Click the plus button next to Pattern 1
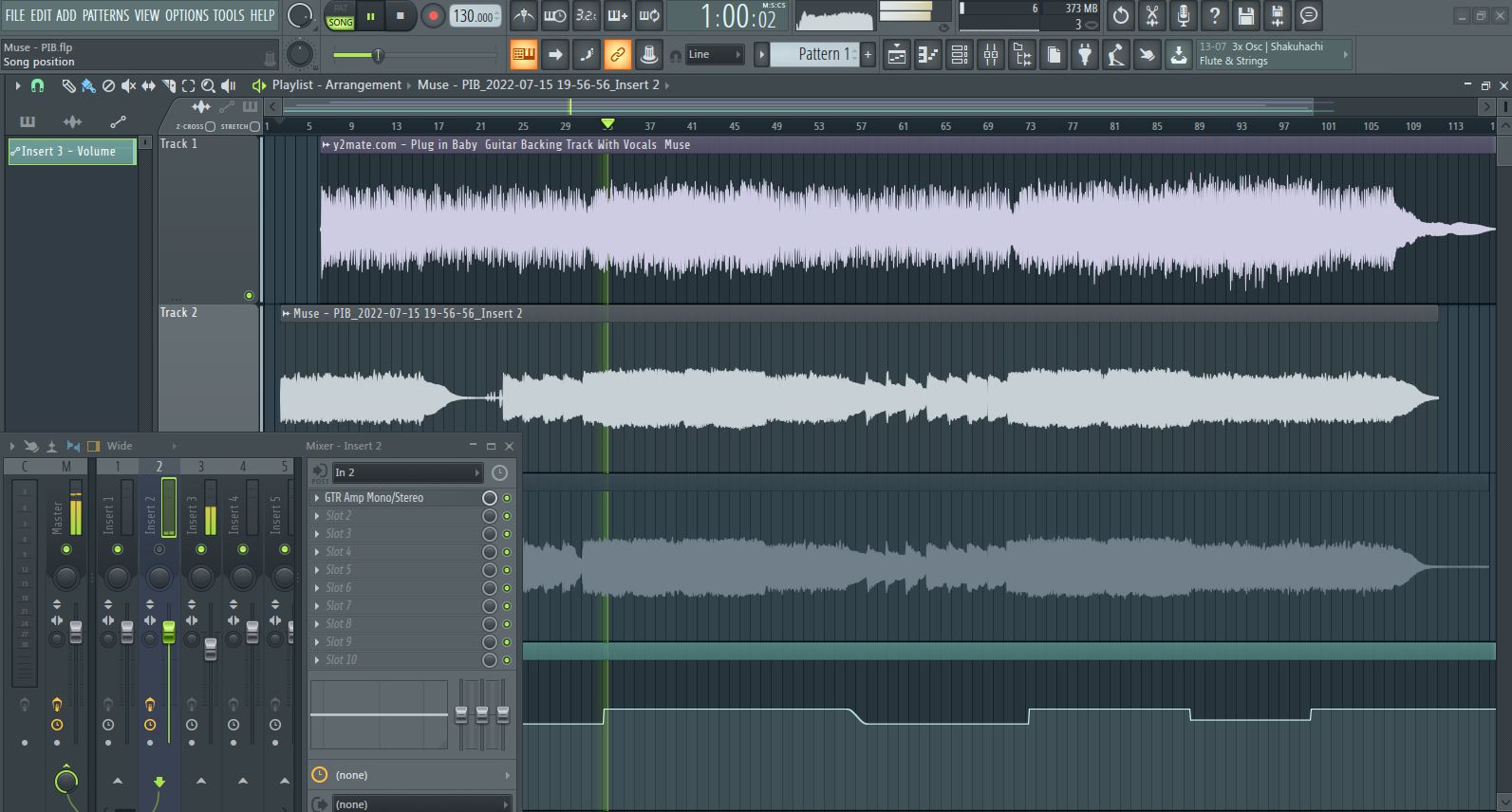Image resolution: width=1512 pixels, height=812 pixels. [x=868, y=55]
